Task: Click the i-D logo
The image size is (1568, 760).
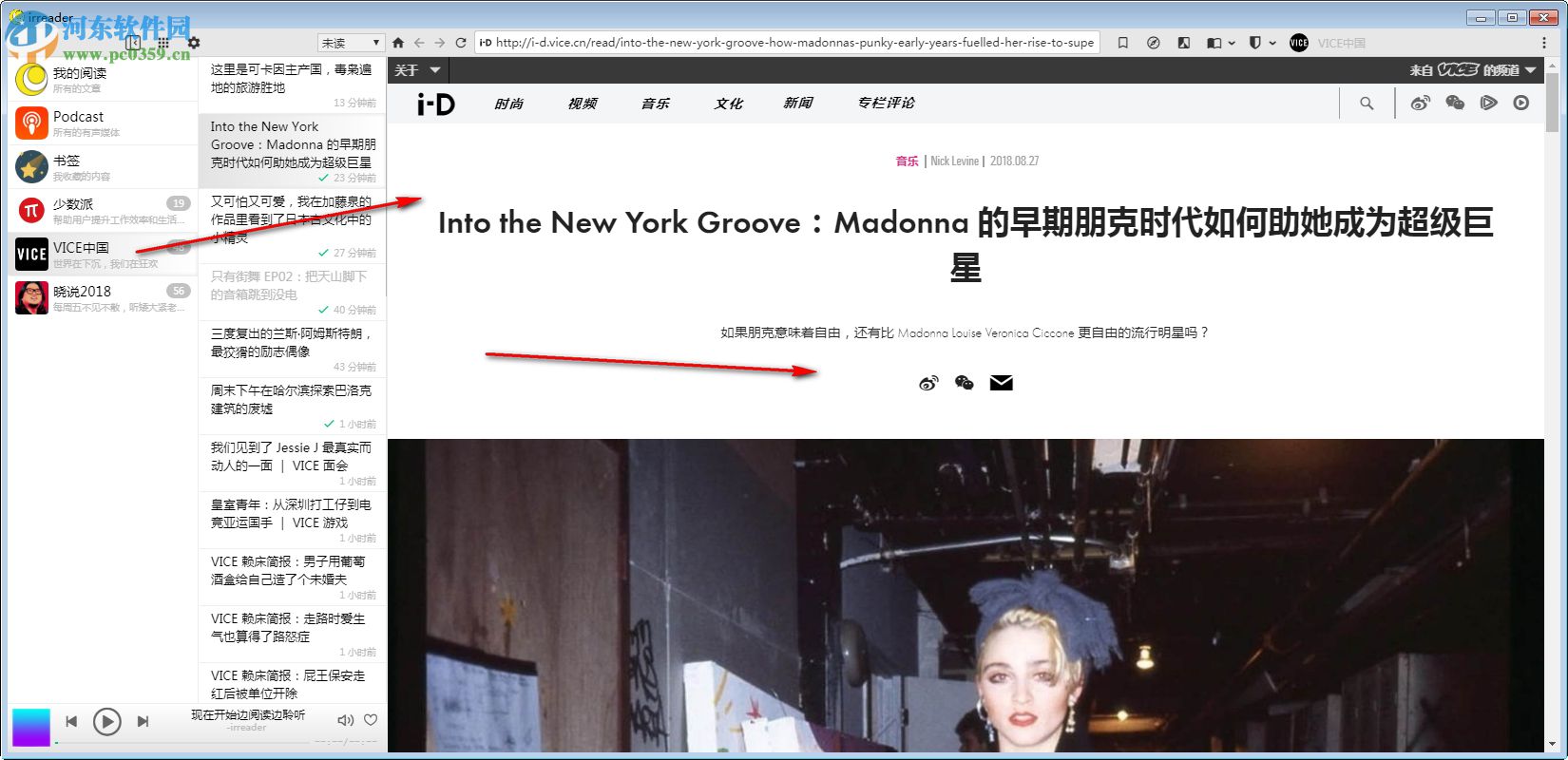Action: pyautogui.click(x=436, y=104)
